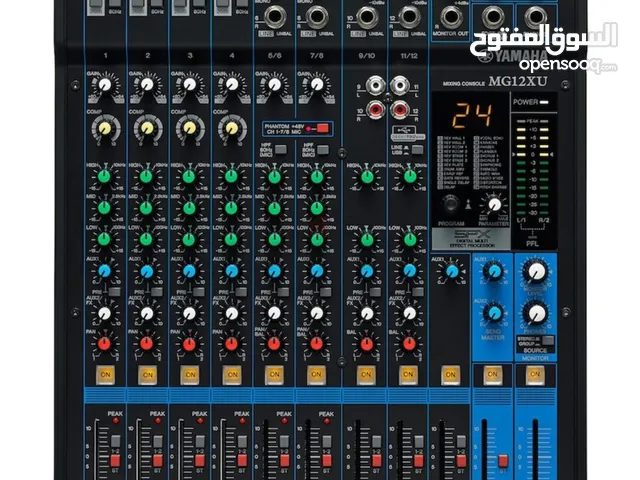Toggle the channel 1 red ST button
This screenshot has width=640, height=480.
pos(116,461)
